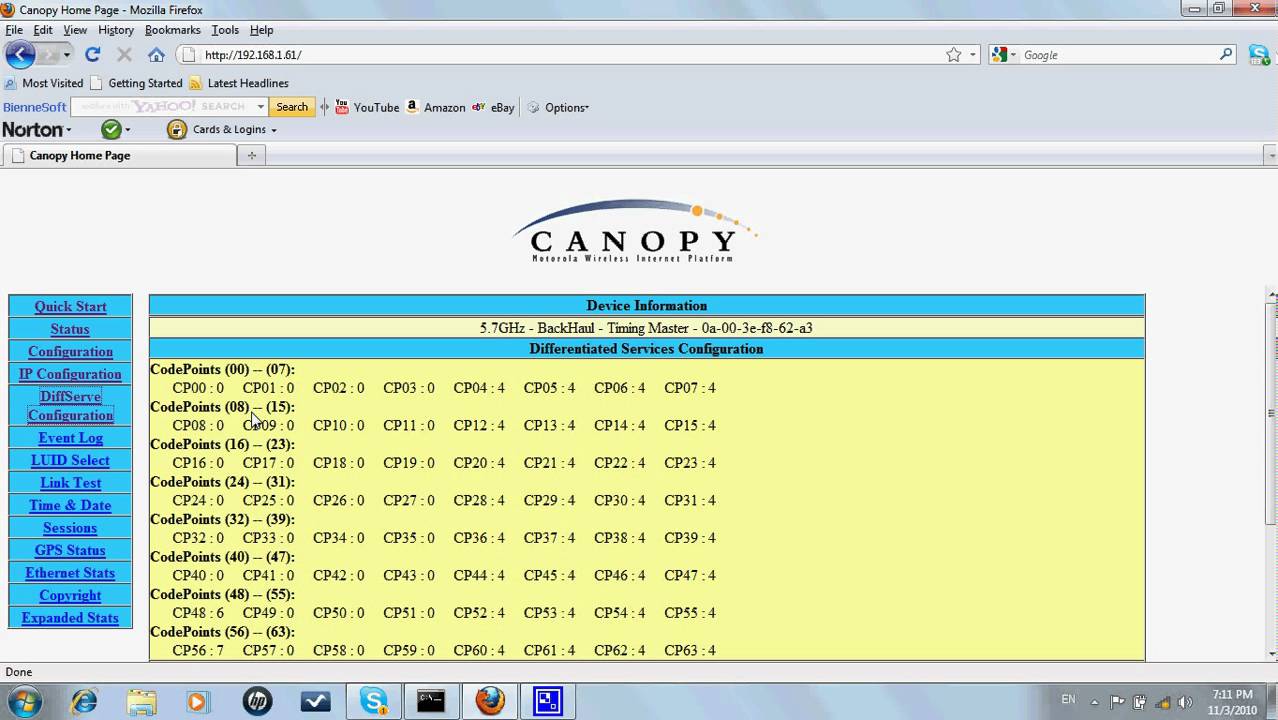Open the Most Visited bookmarks
Screen dimensions: 1278x720
tap(44, 83)
